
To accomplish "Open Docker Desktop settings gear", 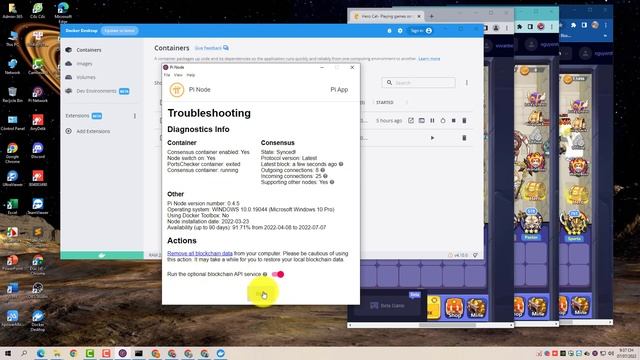I will 400,31.
